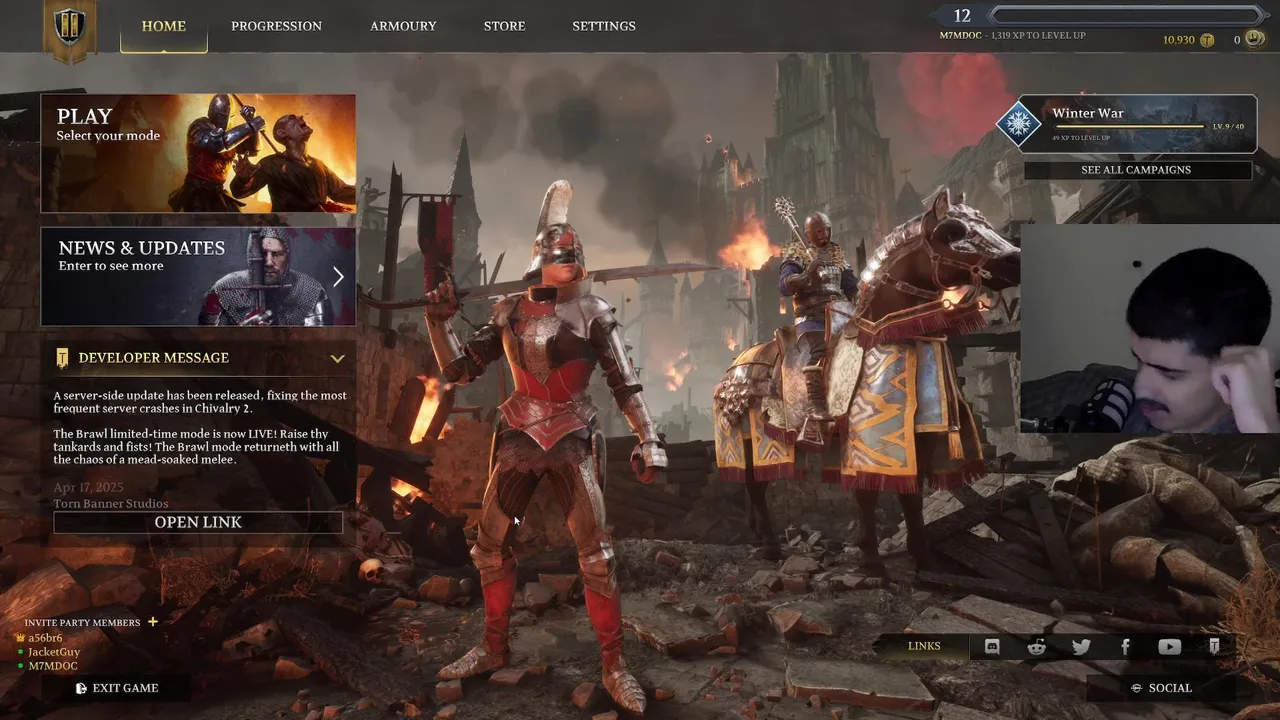Image resolution: width=1280 pixels, height=720 pixels.
Task: Click the Winter War snowflake campaign icon
Action: (1018, 124)
